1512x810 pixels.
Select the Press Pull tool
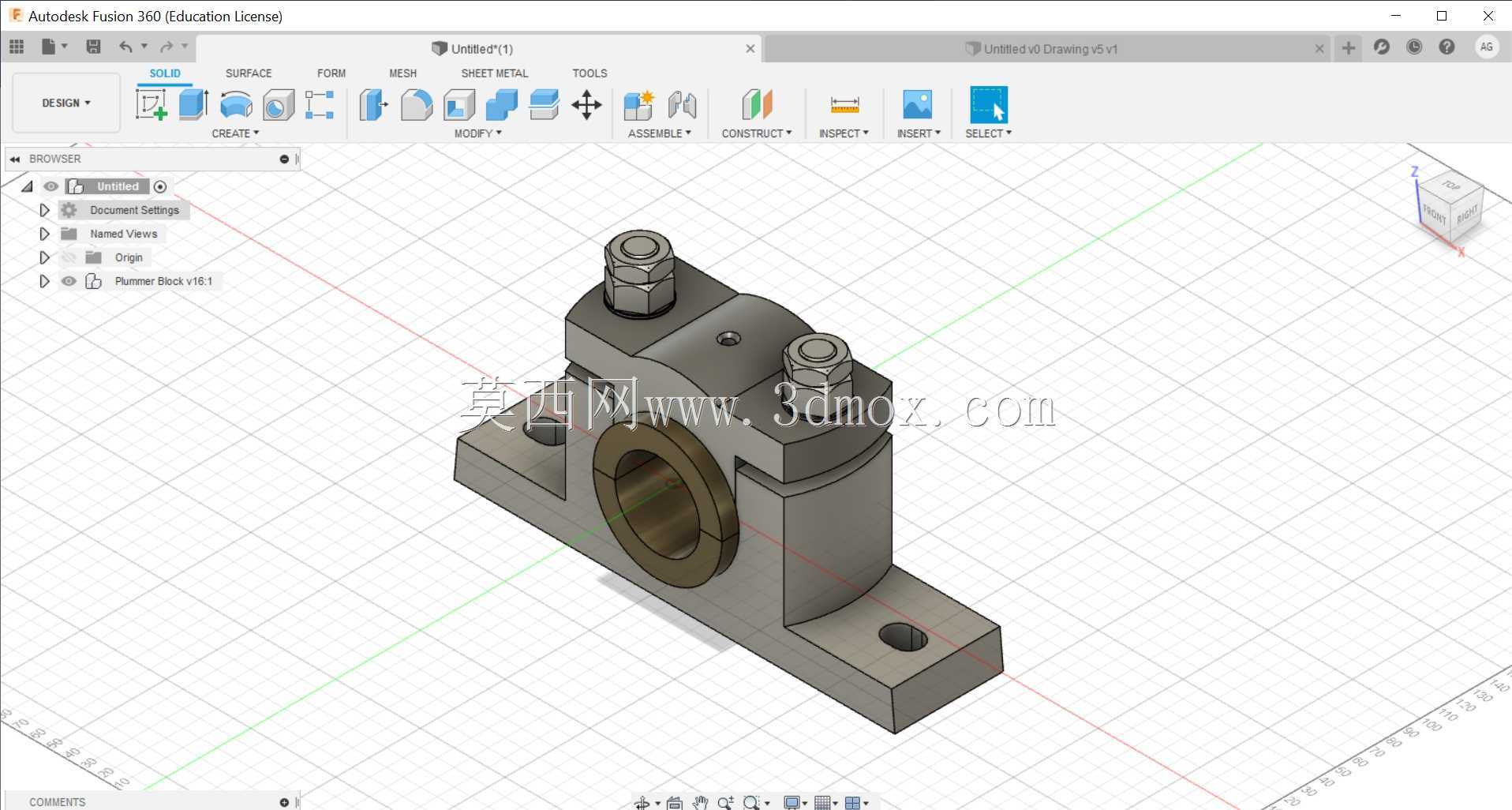374,104
